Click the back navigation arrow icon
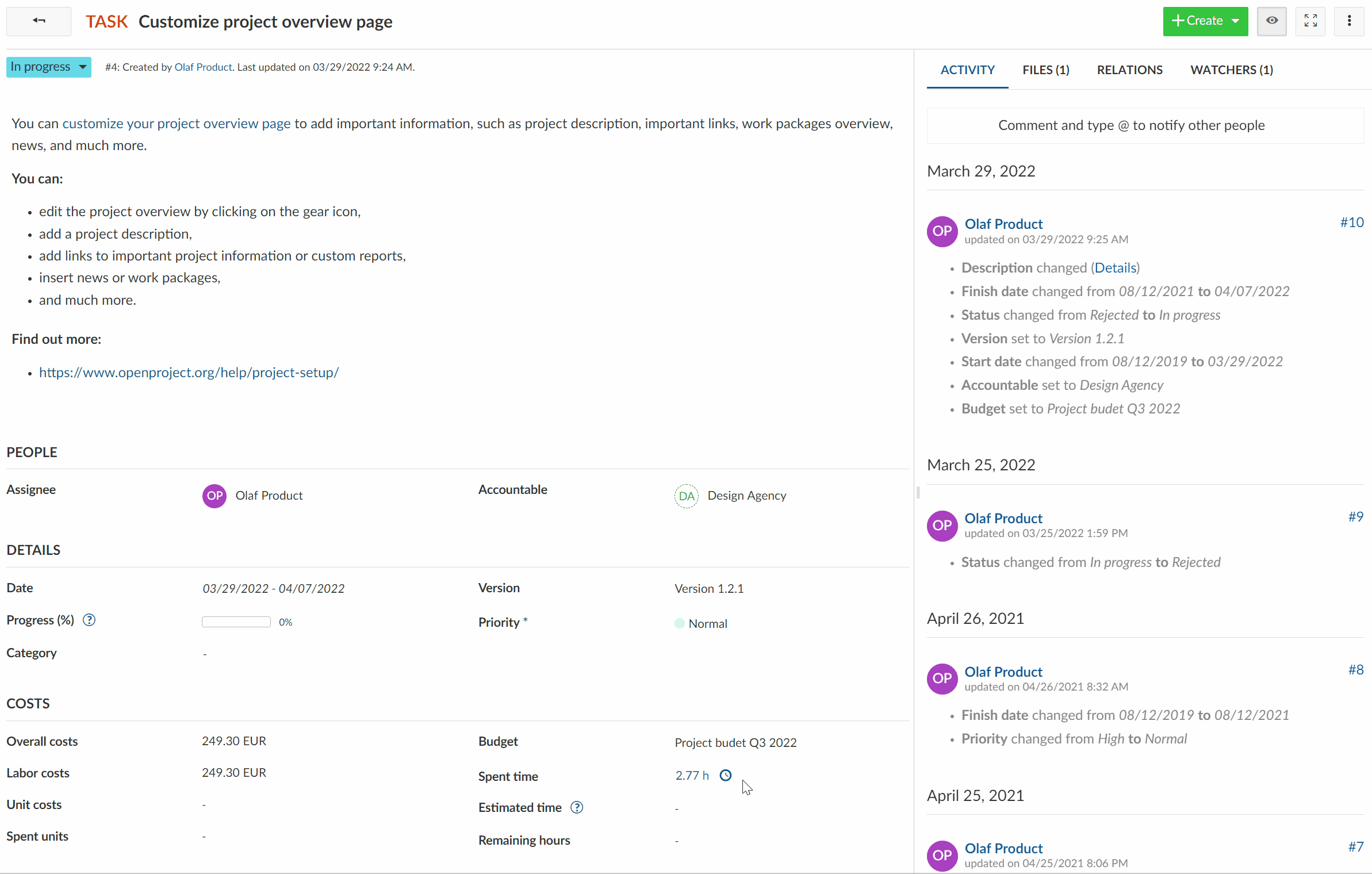Viewport: 1372px width, 874px height. click(38, 21)
